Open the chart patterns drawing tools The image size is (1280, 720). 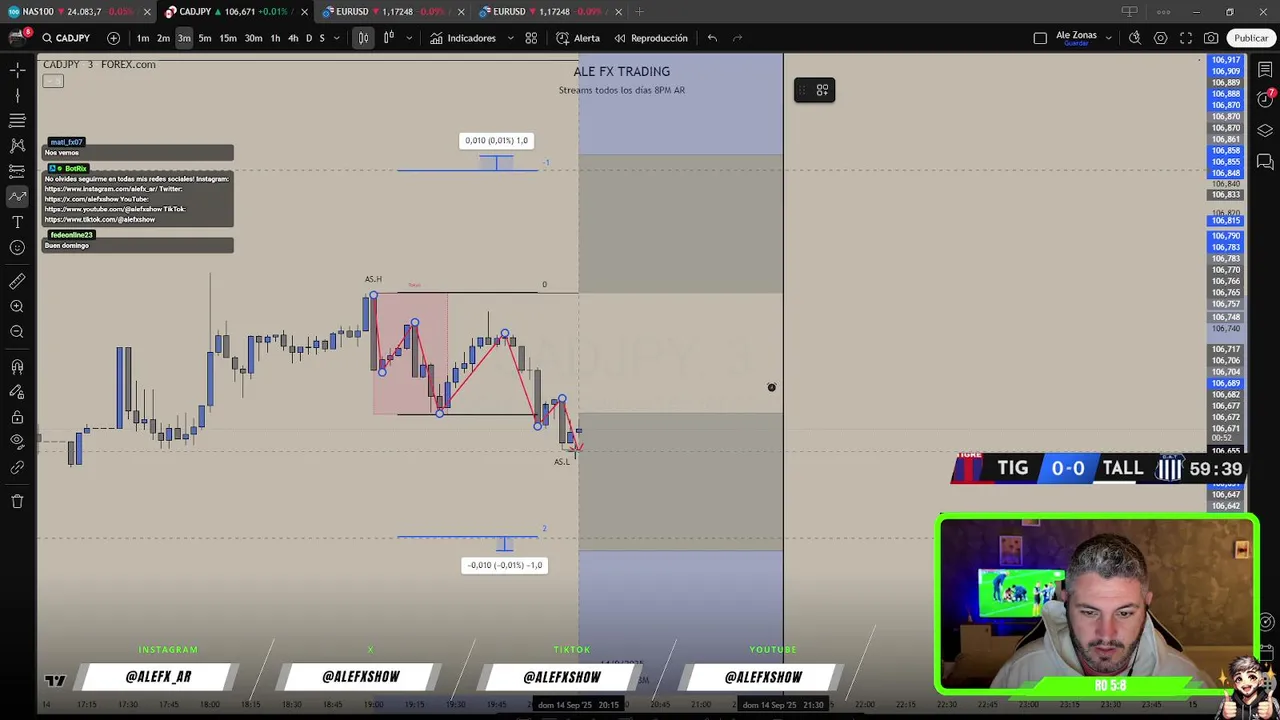[x=17, y=146]
